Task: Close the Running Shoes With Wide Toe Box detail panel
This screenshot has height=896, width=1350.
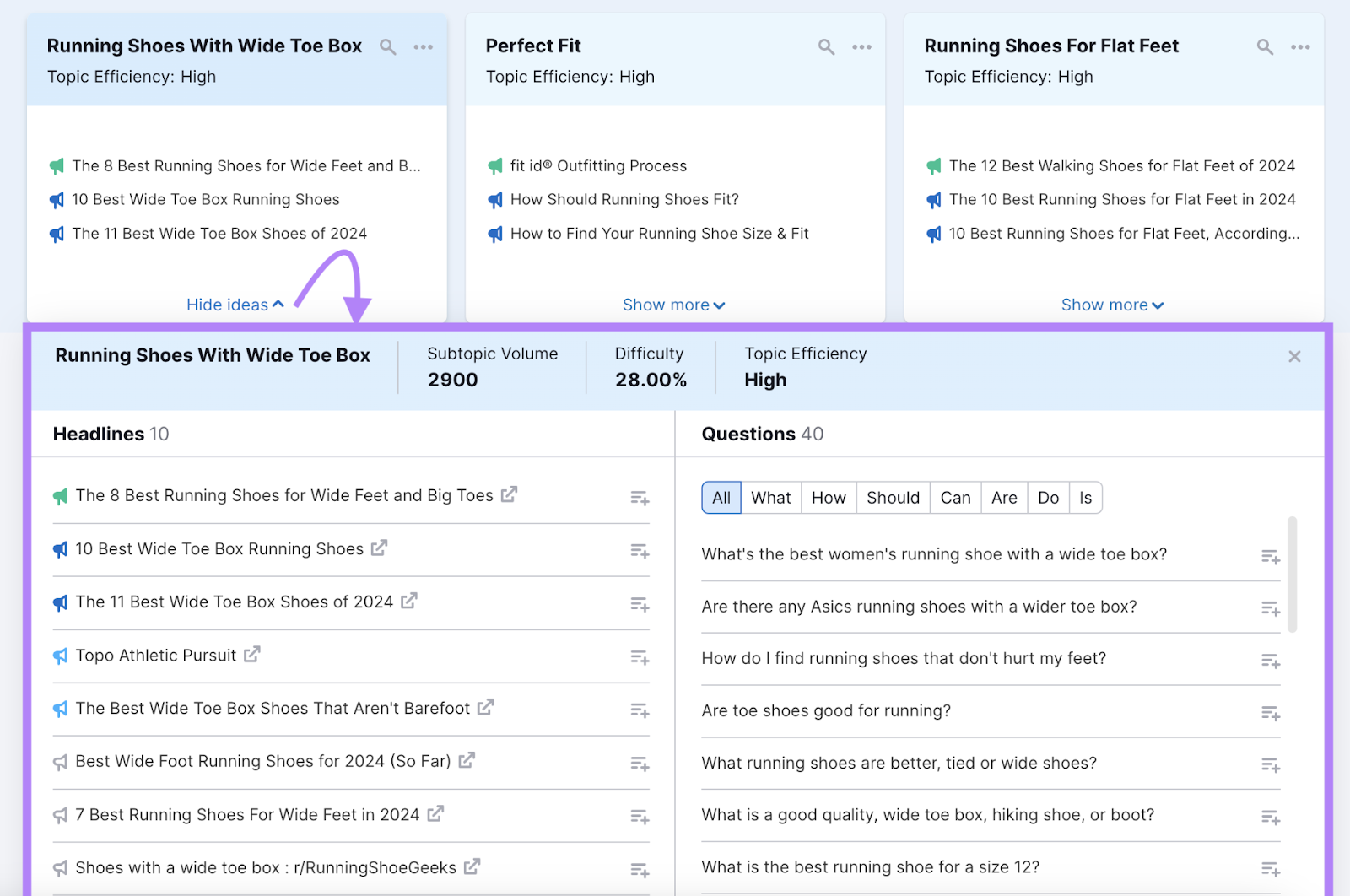Action: pyautogui.click(x=1293, y=356)
